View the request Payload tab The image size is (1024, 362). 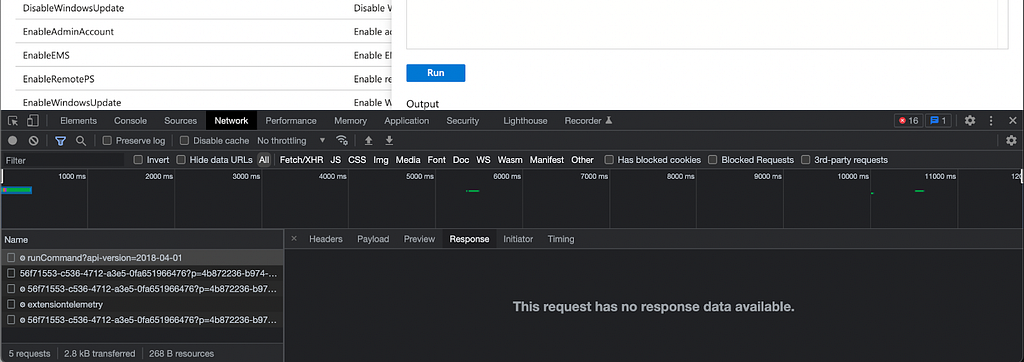(x=373, y=239)
